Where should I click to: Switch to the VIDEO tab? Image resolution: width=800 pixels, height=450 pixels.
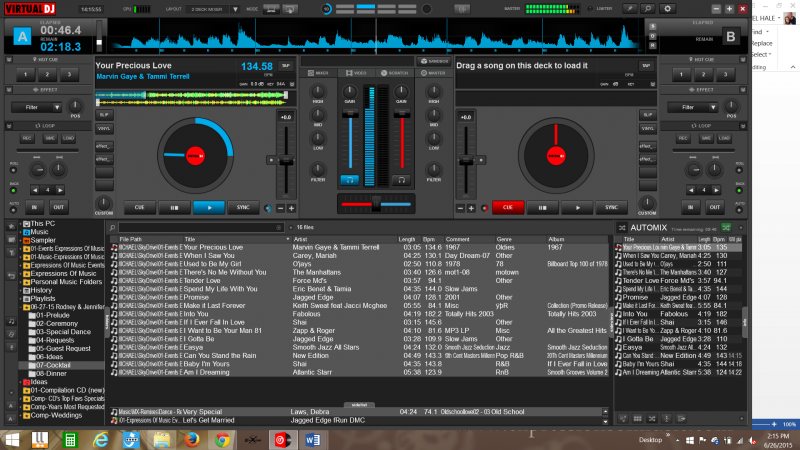[x=356, y=73]
